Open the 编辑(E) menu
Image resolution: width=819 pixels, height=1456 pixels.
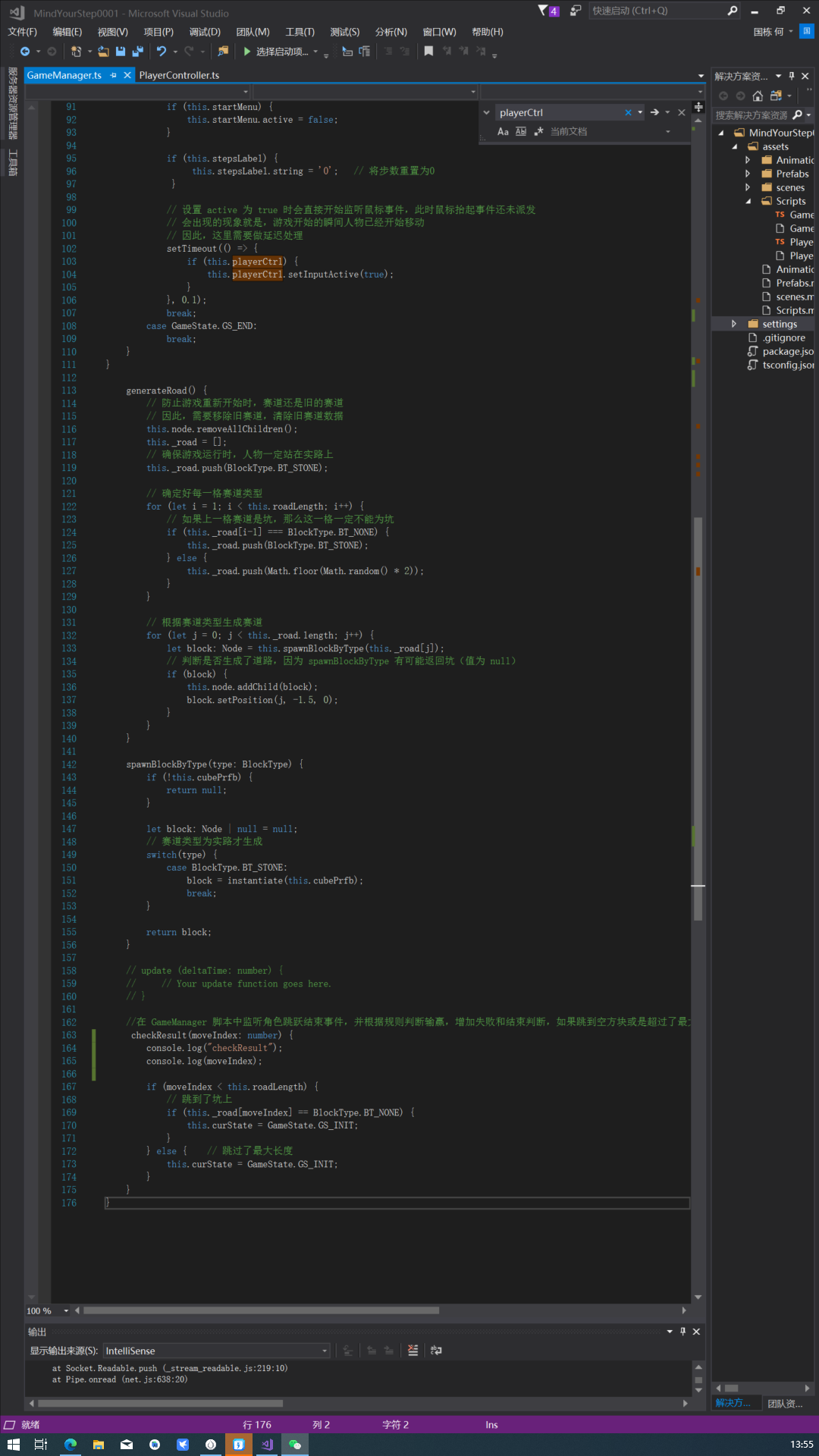pos(67,32)
